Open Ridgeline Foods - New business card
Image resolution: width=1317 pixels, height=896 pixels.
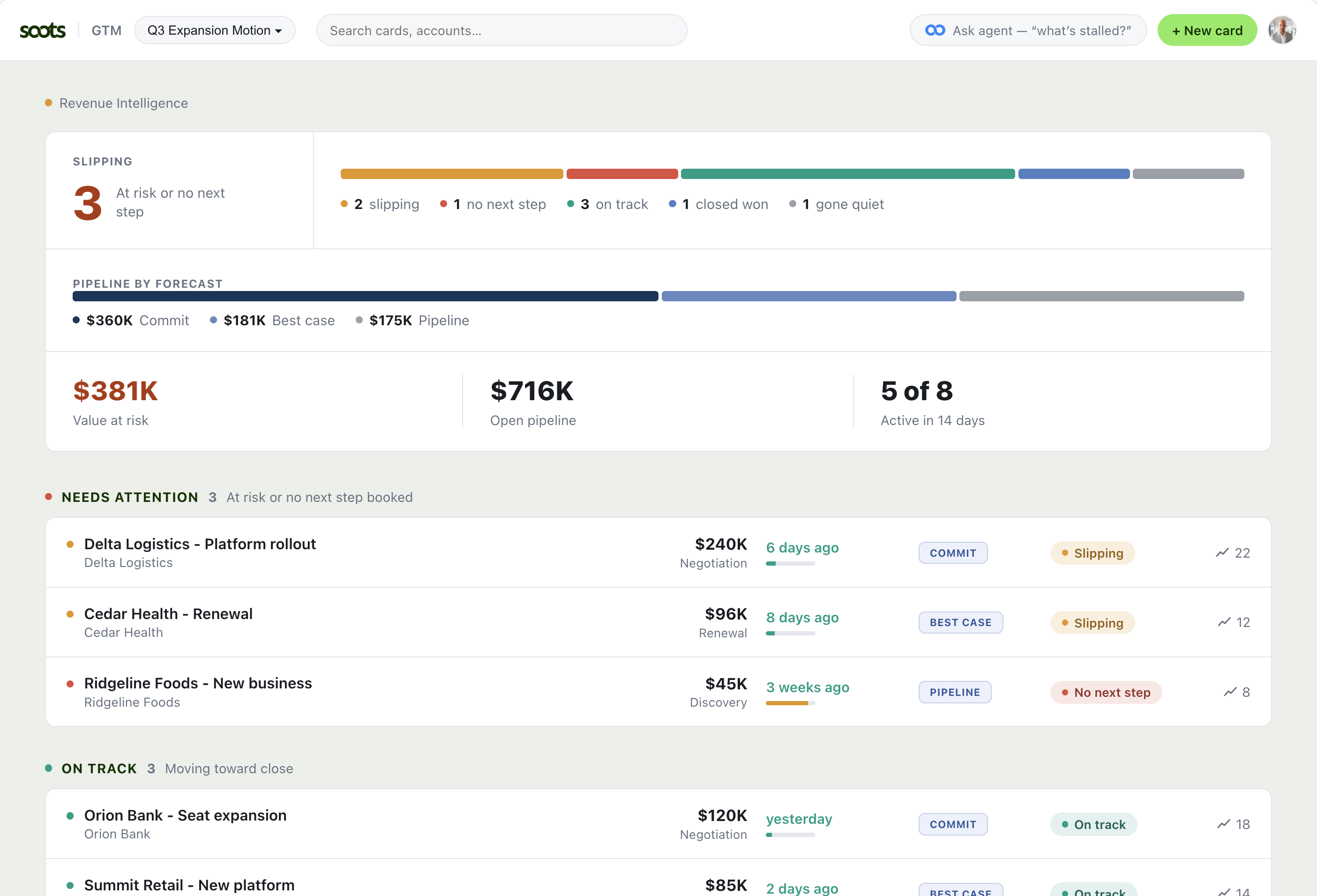(x=658, y=692)
